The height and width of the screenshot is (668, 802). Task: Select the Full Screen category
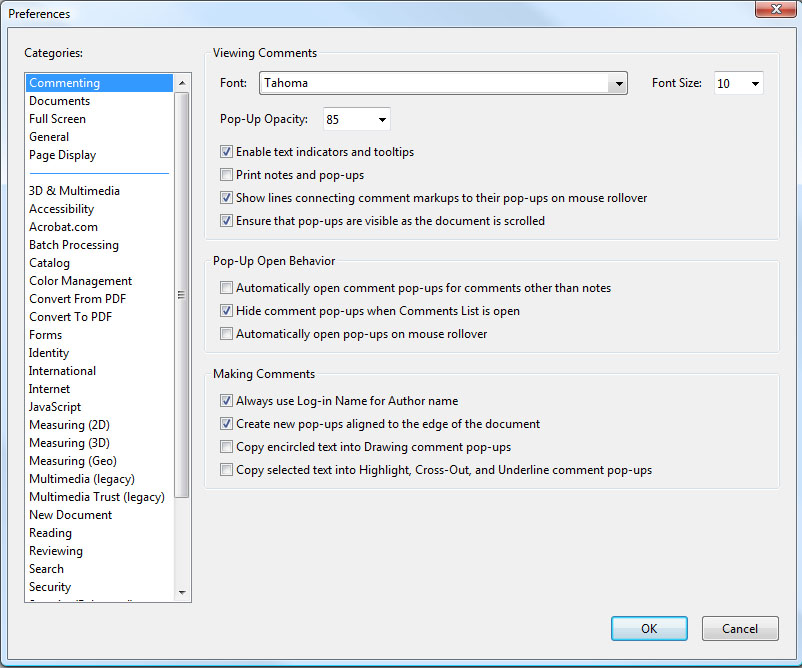pos(57,119)
